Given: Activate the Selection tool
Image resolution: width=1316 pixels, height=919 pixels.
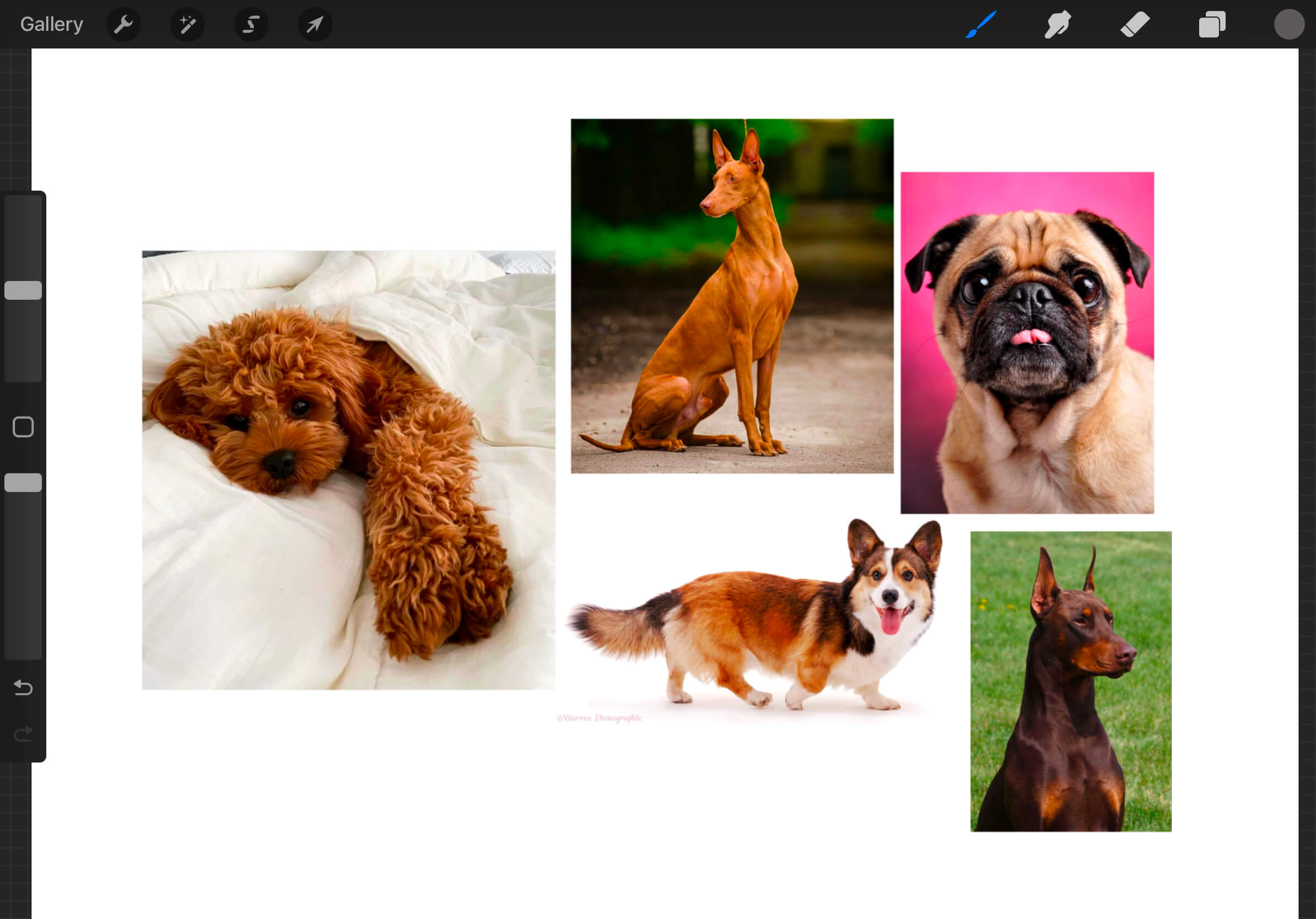Looking at the screenshot, I should pos(251,24).
